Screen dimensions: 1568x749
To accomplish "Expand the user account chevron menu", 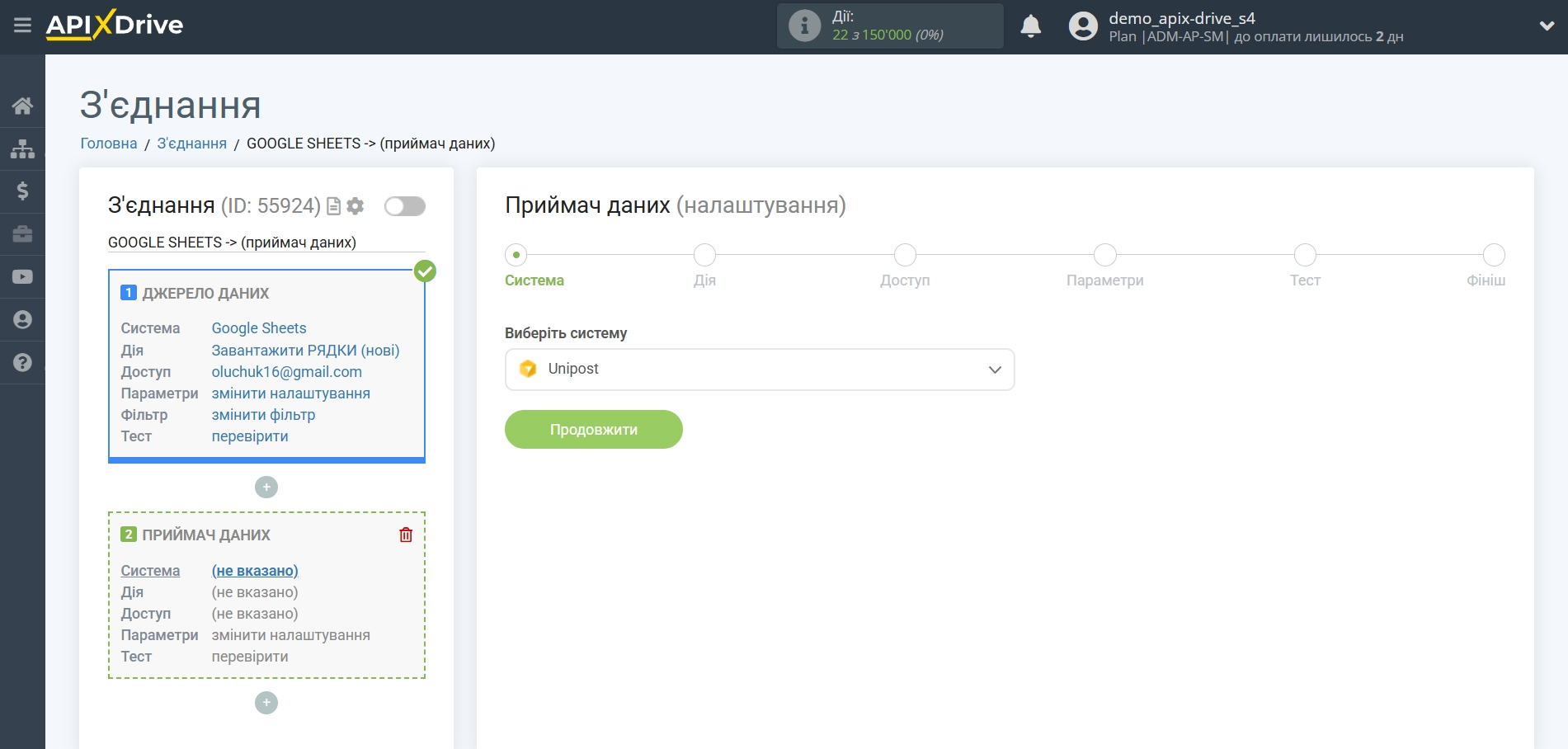I will (1547, 26).
